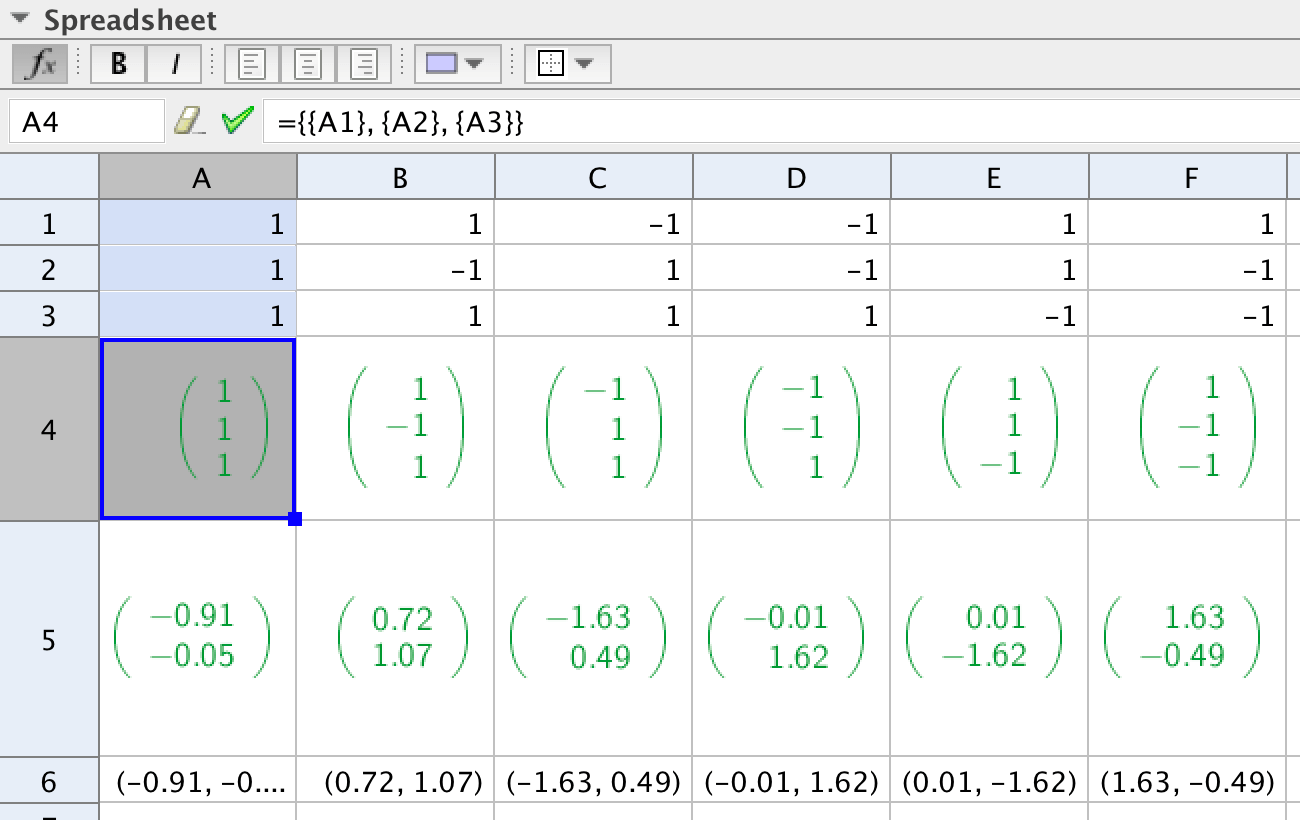Select row 2 header

tap(50, 269)
